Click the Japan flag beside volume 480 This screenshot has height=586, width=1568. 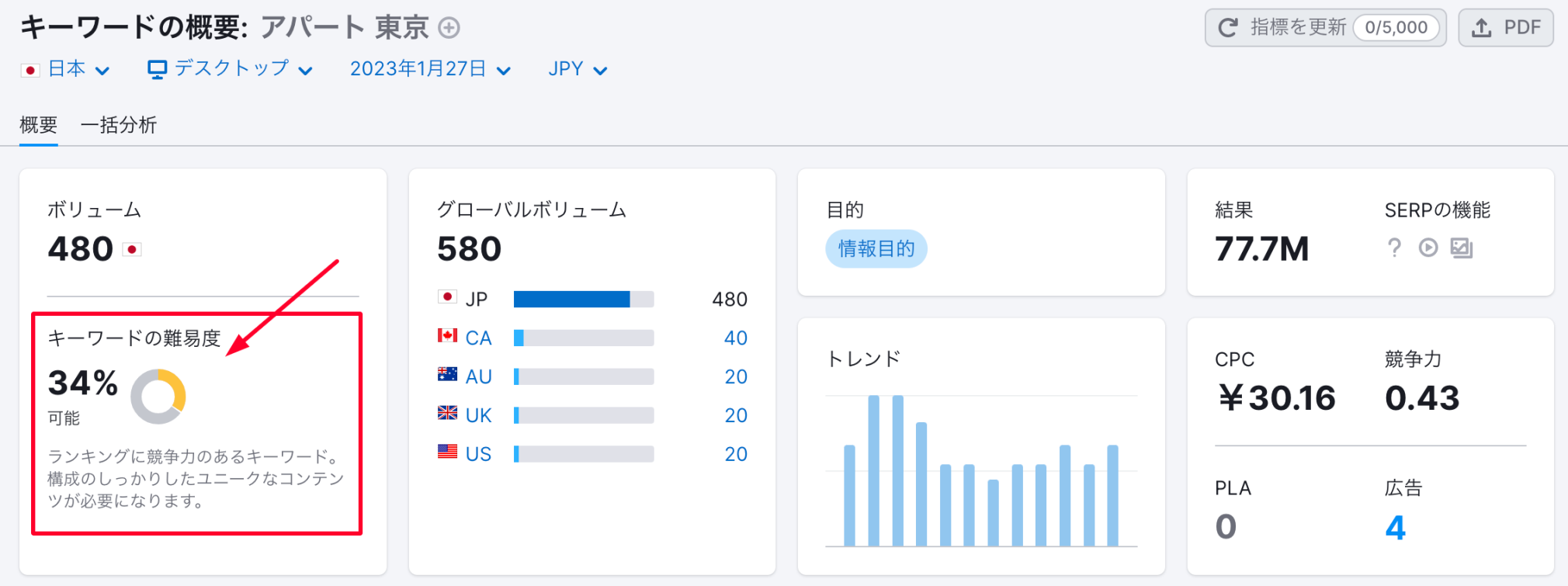click(x=132, y=249)
